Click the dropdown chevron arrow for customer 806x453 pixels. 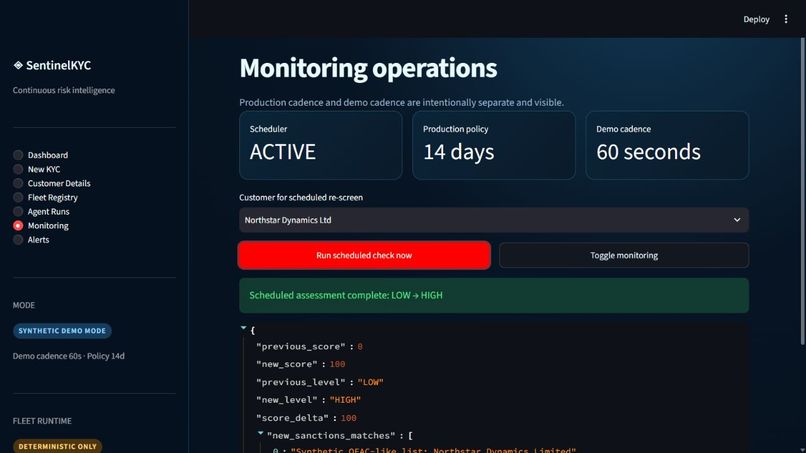point(737,220)
